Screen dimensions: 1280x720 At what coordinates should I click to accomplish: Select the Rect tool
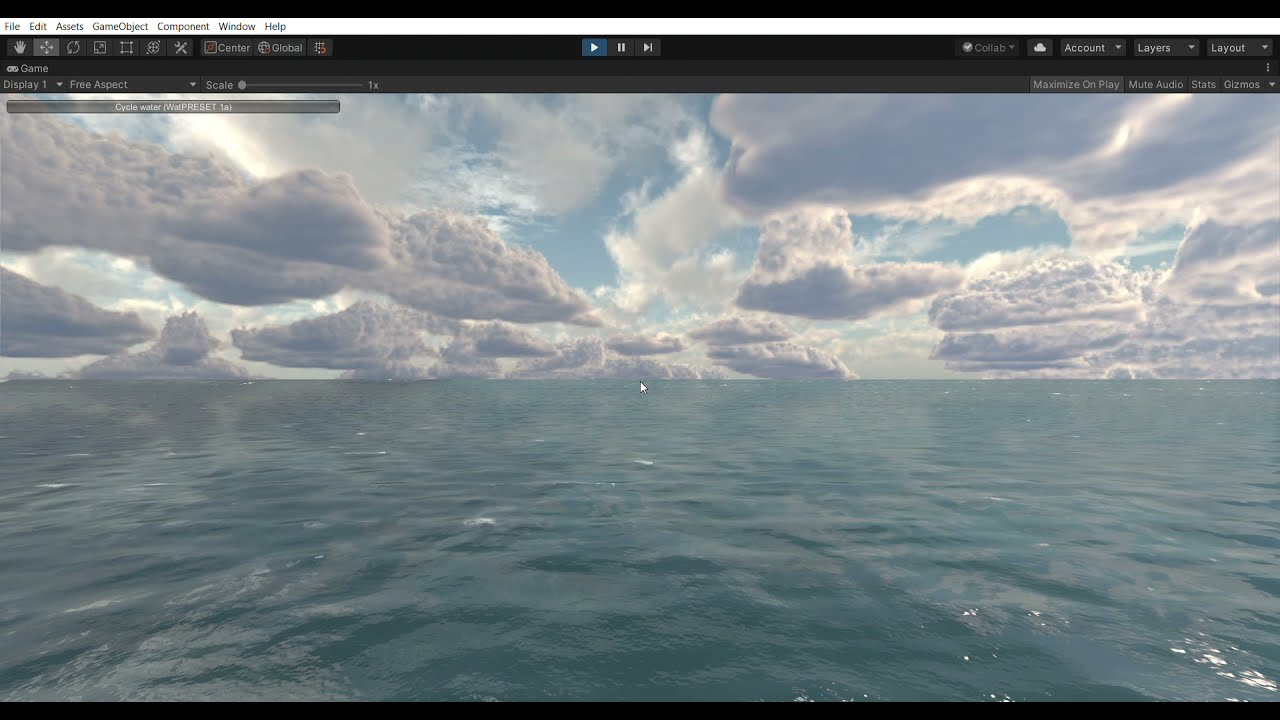coord(126,48)
